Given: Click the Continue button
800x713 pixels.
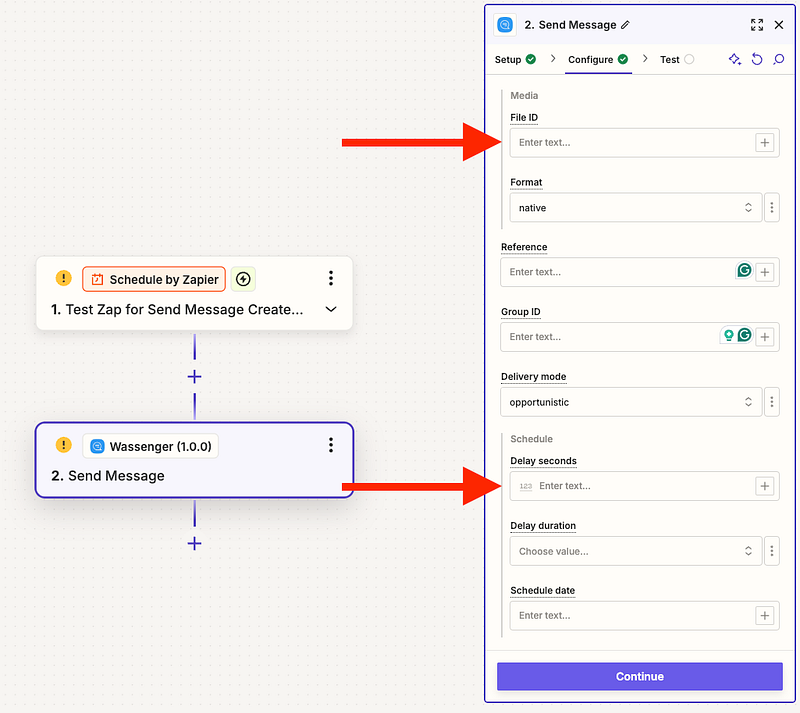Looking at the screenshot, I should (640, 677).
